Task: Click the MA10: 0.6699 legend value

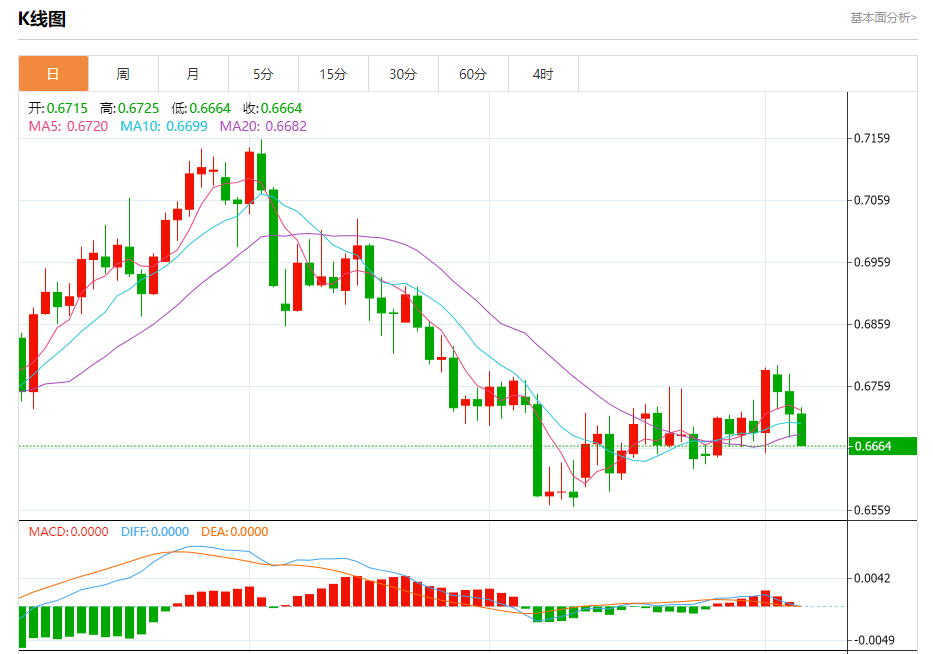Action: [164, 126]
